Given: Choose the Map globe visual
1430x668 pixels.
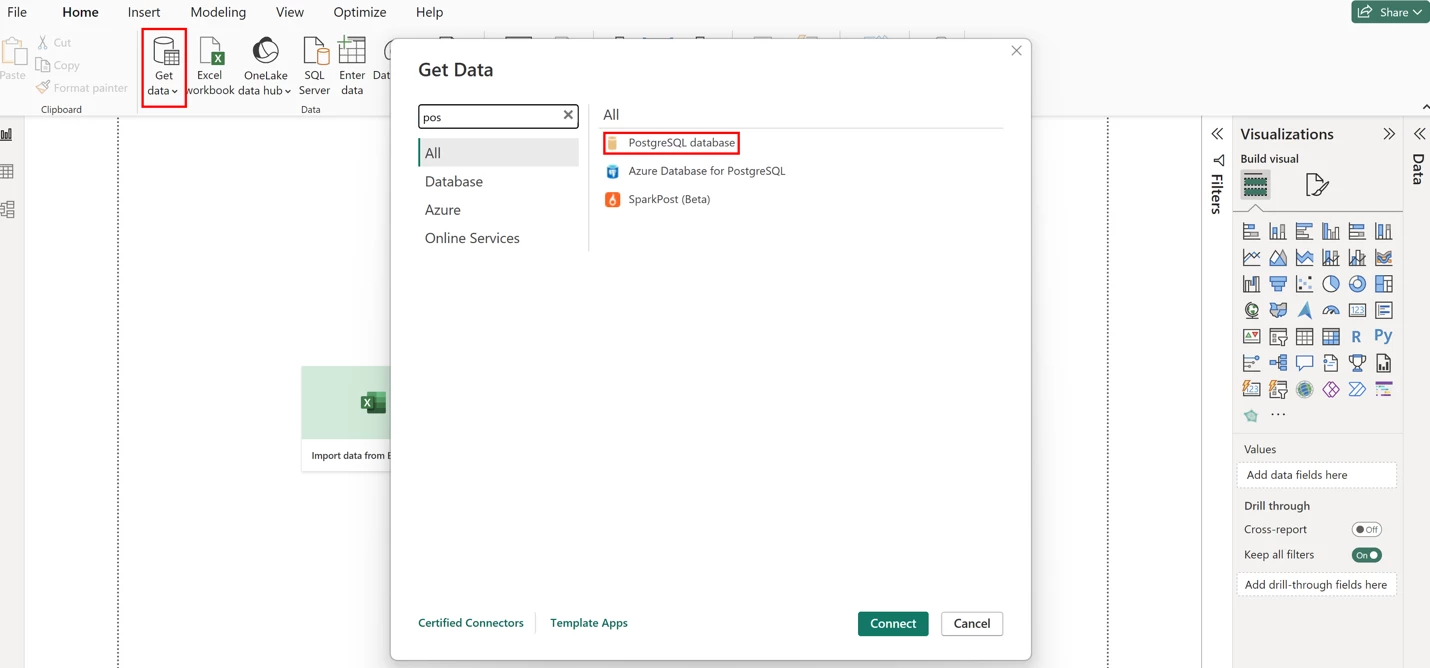Looking at the screenshot, I should [x=1252, y=311].
